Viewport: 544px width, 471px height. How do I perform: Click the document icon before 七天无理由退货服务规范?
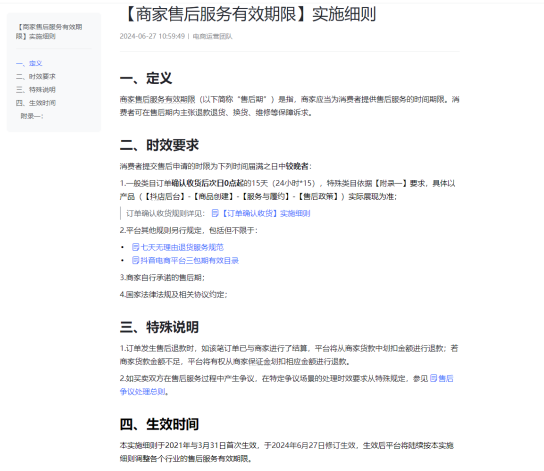tap(136, 247)
